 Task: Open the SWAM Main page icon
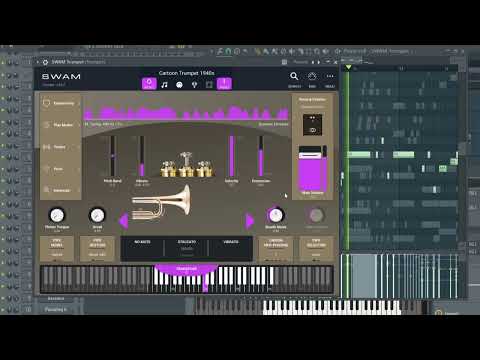click(149, 84)
